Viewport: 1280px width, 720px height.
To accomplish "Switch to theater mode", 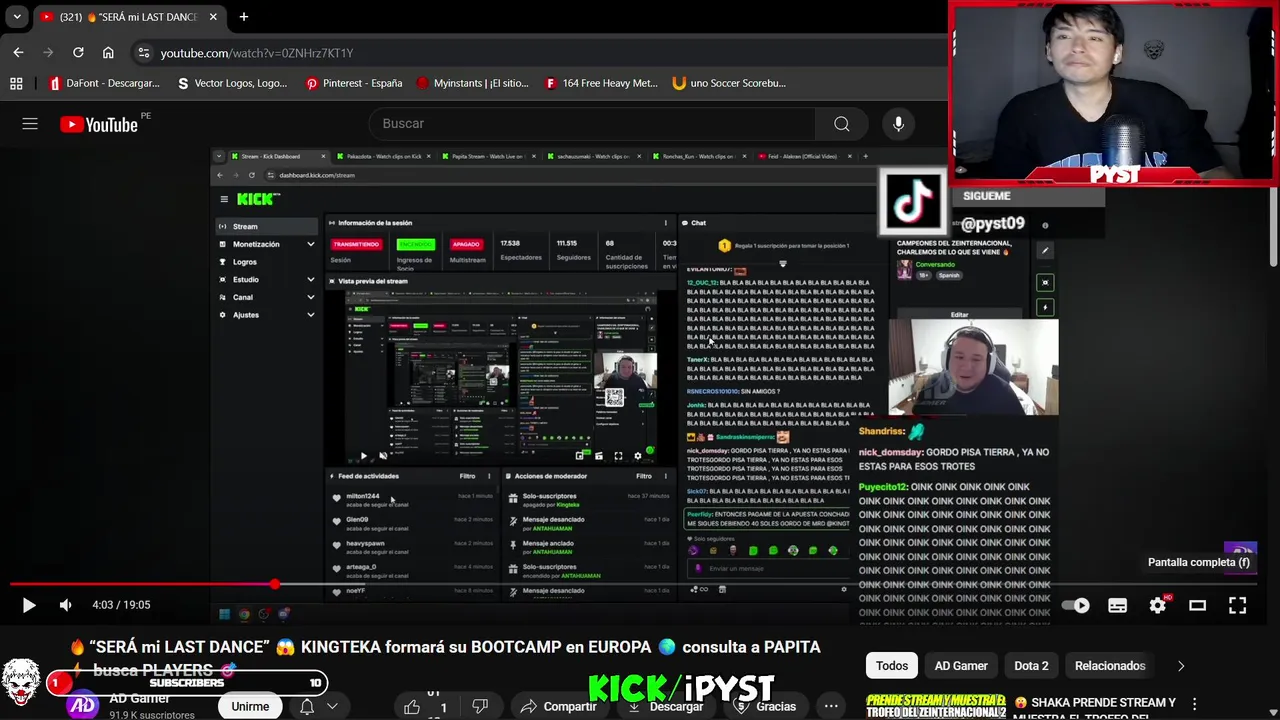I will tap(1197, 605).
